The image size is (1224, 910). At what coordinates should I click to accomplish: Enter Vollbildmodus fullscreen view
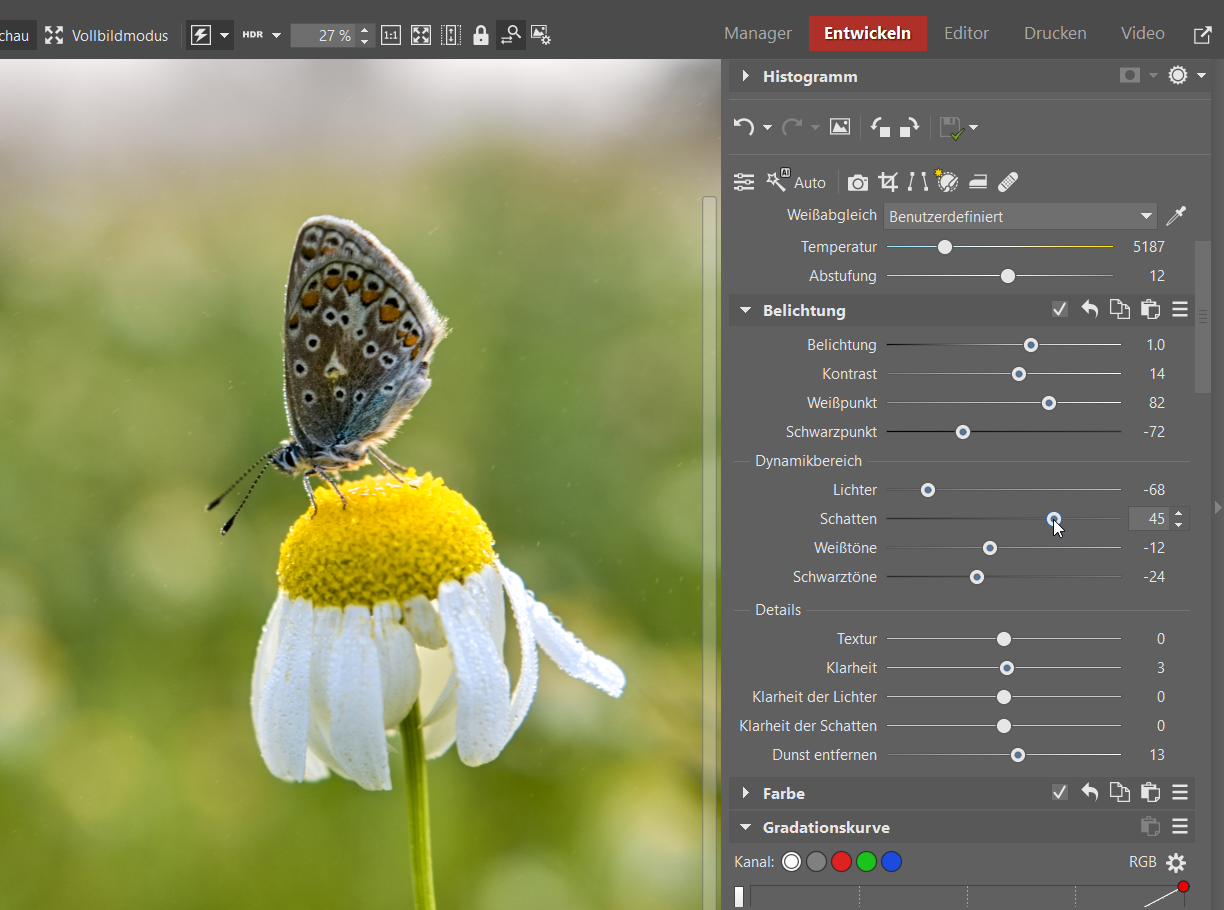pyautogui.click(x=107, y=35)
